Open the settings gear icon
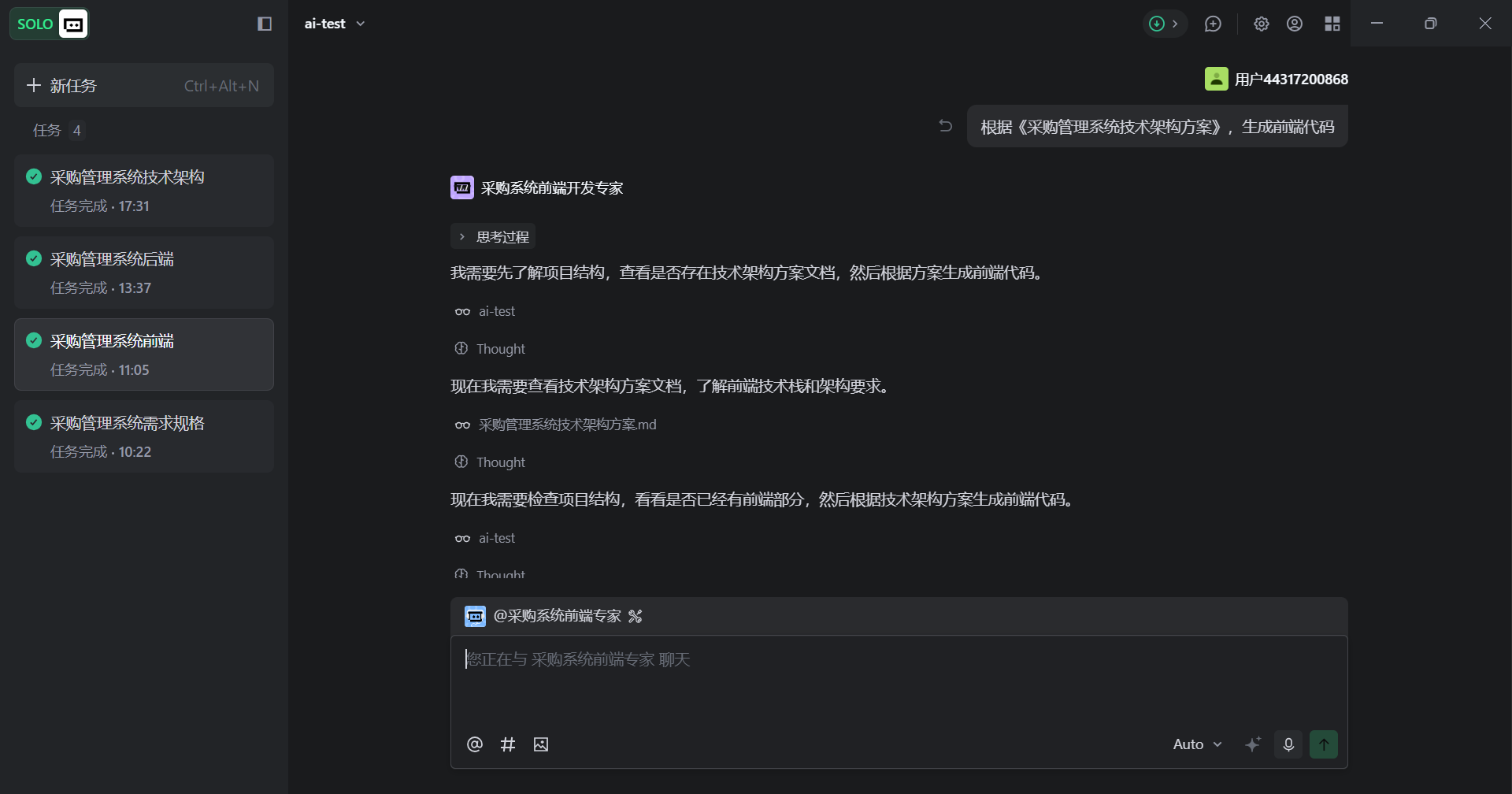This screenshot has width=1512, height=794. (1262, 24)
